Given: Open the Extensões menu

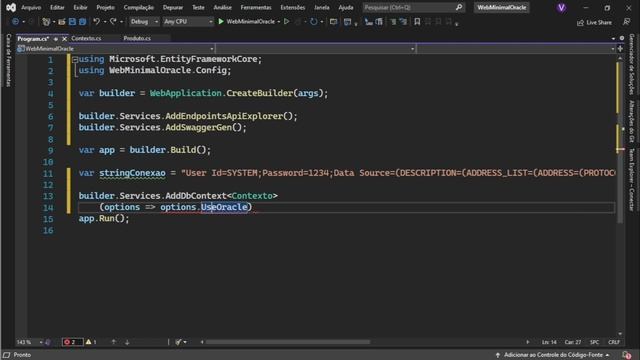Looking at the screenshot, I should (x=293, y=7).
